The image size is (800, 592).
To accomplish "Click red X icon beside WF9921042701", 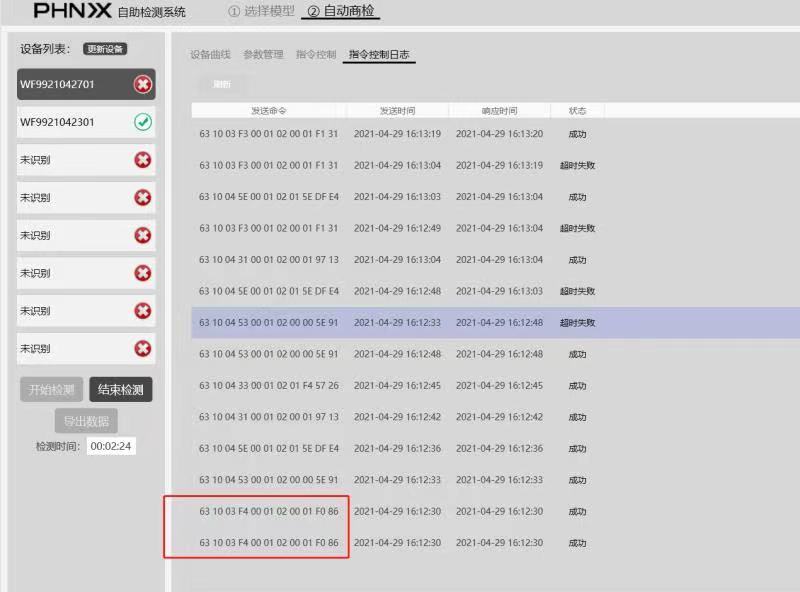I will coord(143,85).
